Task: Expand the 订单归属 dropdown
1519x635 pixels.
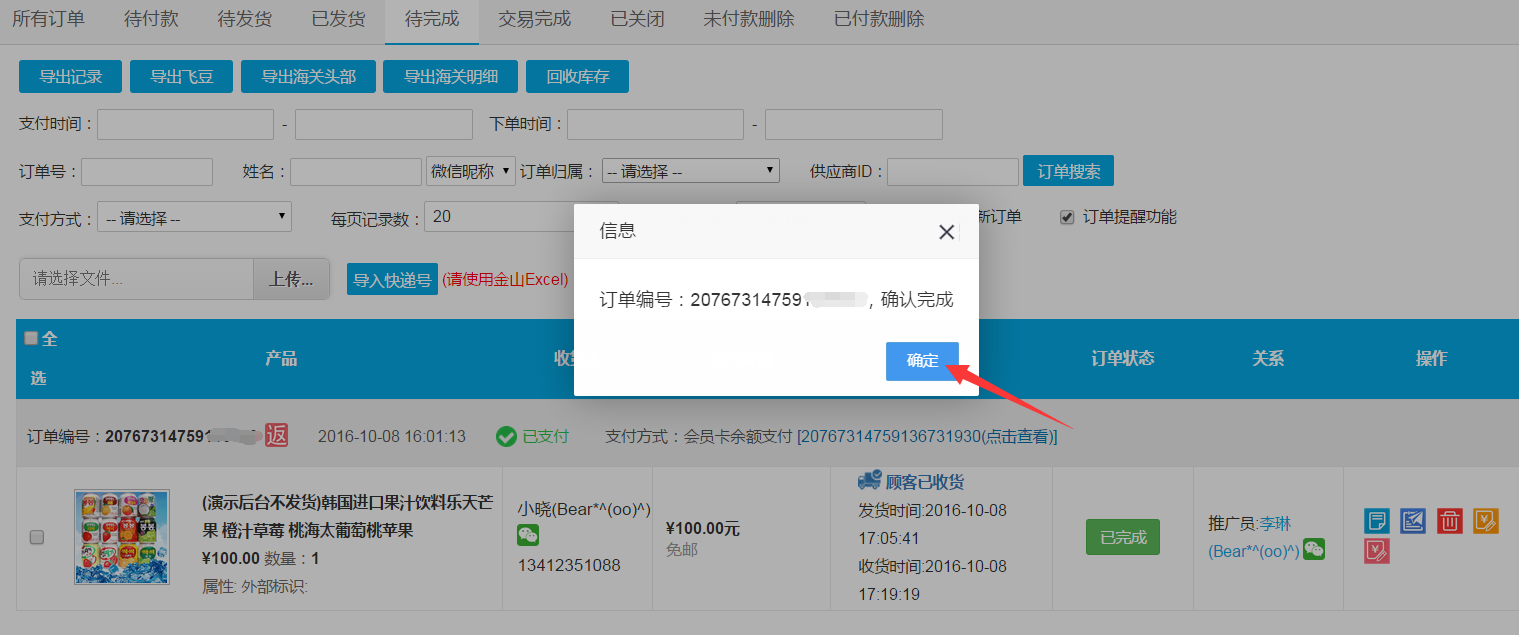Action: click(690, 171)
